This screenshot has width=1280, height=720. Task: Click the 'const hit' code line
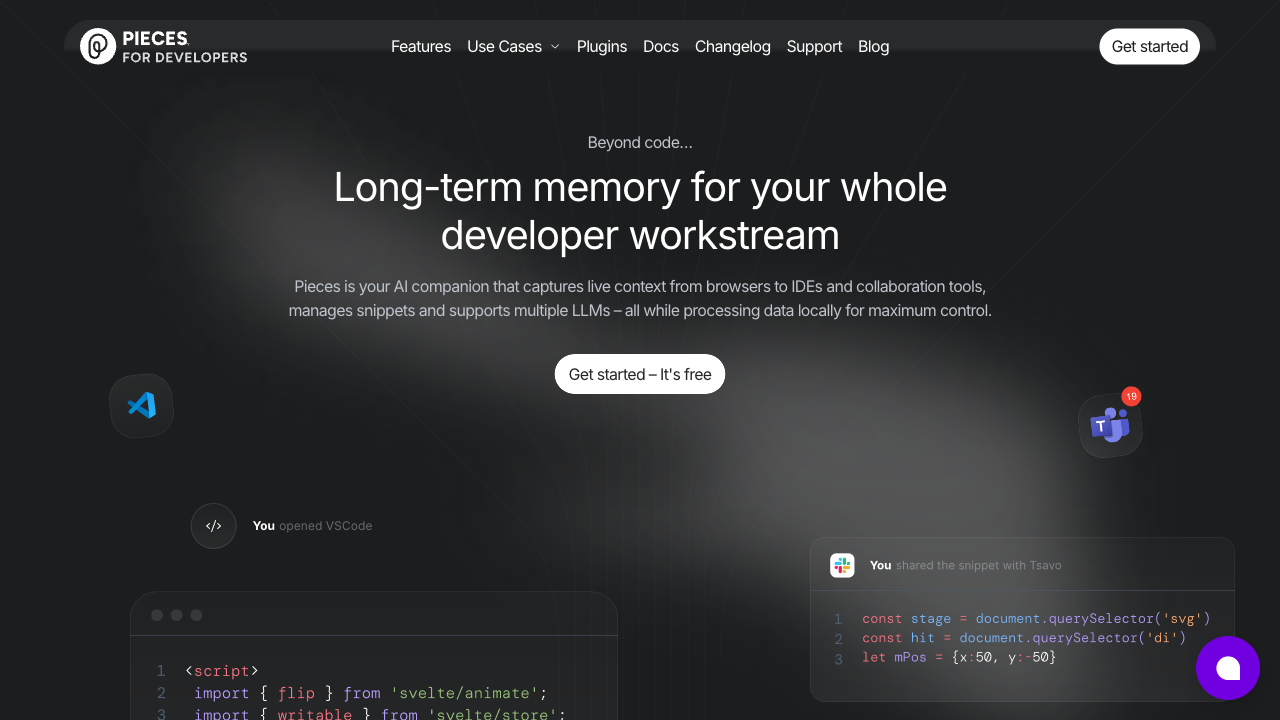click(1024, 638)
